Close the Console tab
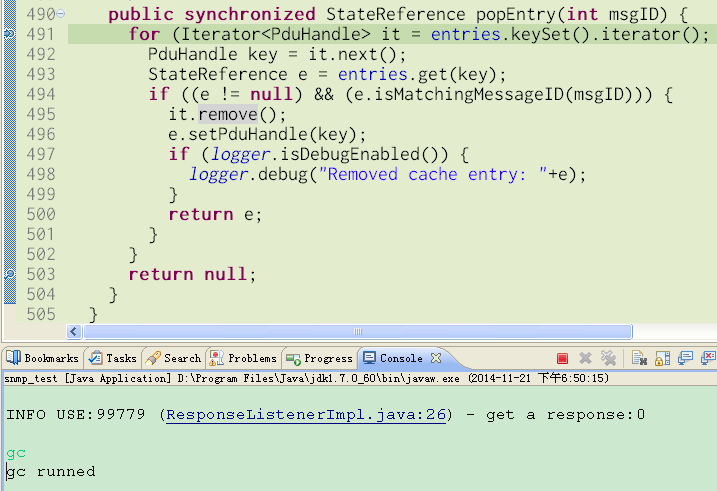 point(436,358)
